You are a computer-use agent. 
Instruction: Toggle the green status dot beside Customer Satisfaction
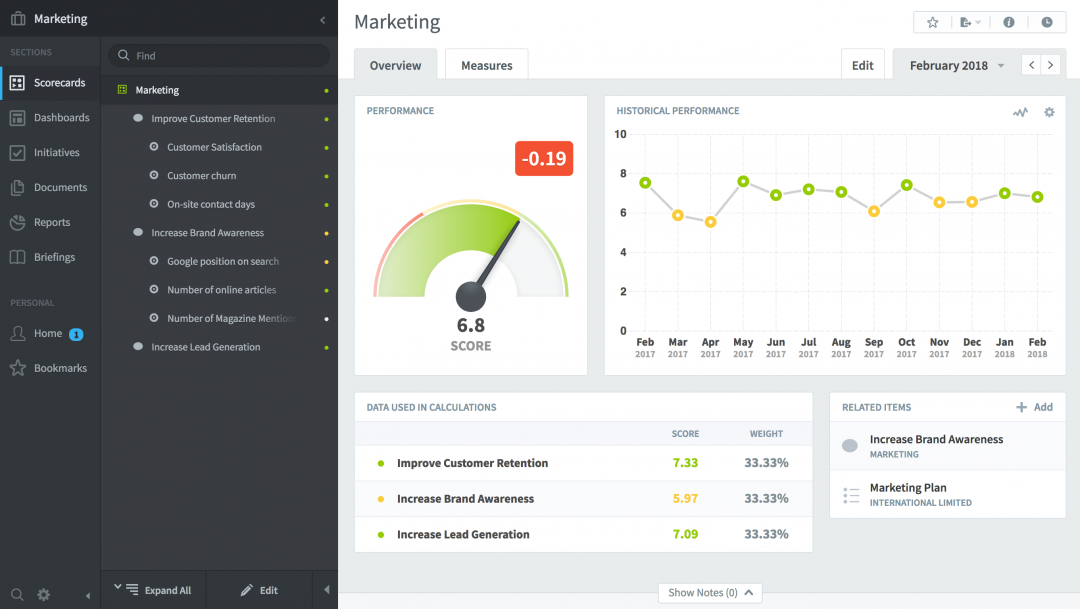(327, 146)
